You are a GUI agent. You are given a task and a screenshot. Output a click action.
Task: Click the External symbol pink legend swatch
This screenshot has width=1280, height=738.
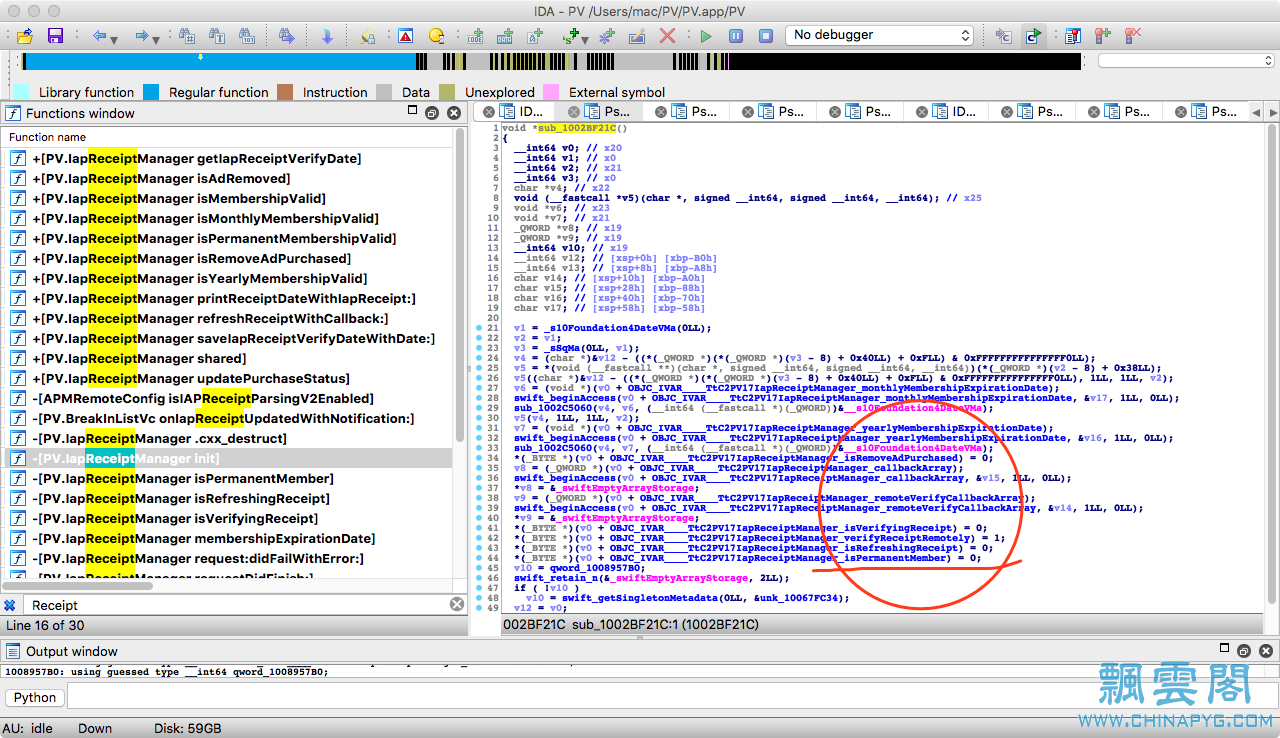tap(551, 92)
